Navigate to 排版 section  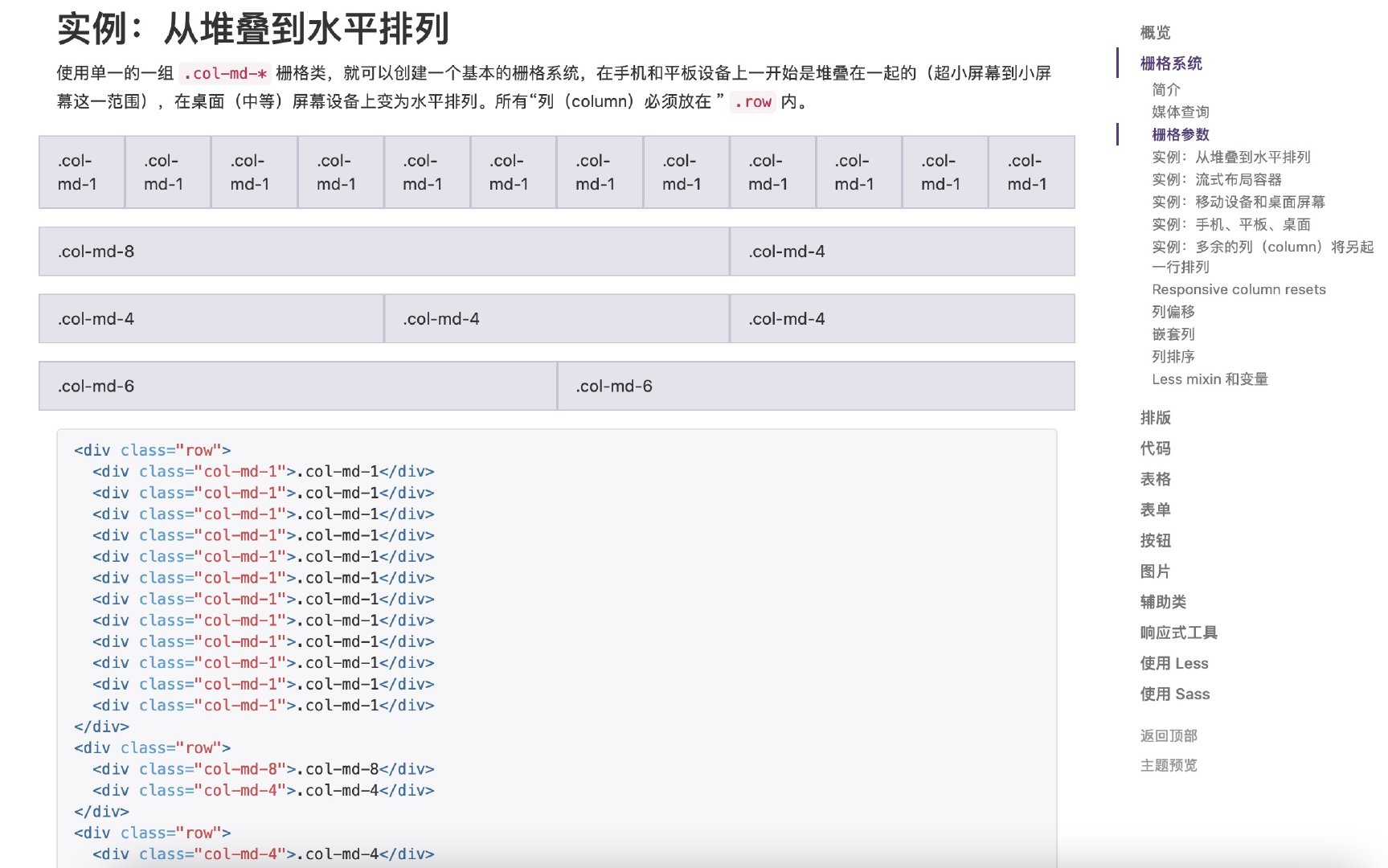pyautogui.click(x=1155, y=418)
